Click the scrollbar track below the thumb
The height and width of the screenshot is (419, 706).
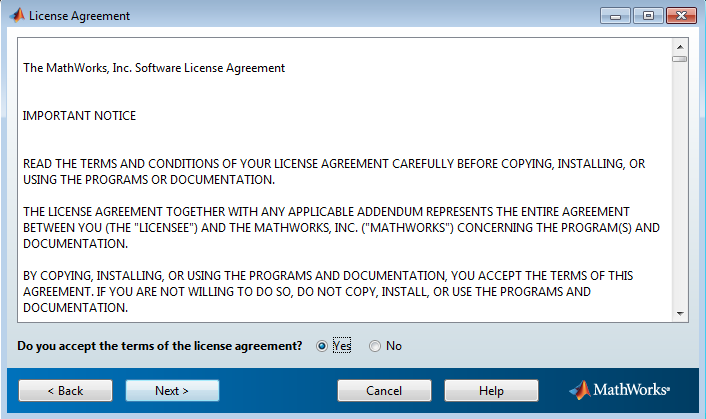click(680, 185)
